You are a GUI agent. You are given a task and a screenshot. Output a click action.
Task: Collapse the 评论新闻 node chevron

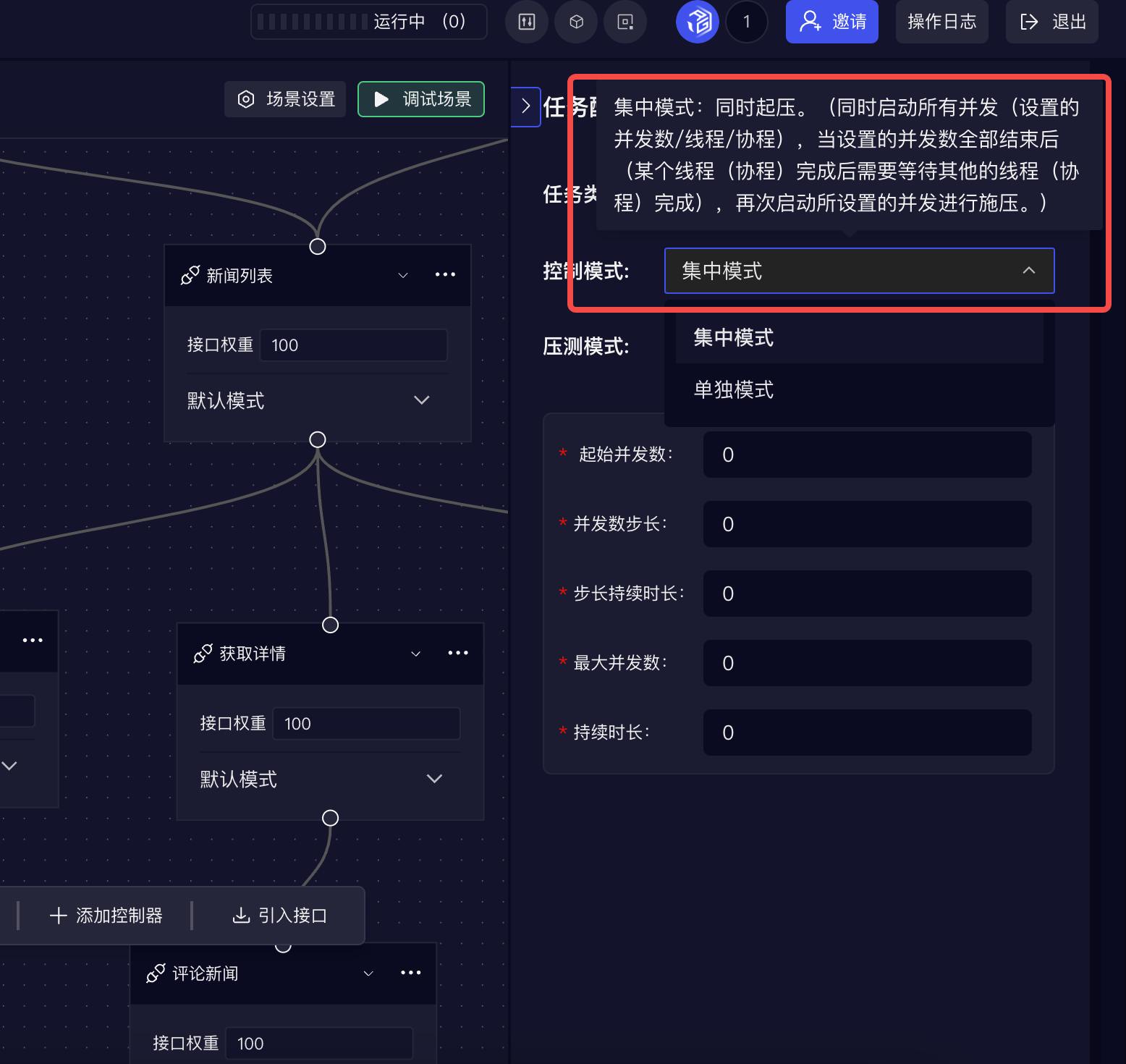click(368, 974)
